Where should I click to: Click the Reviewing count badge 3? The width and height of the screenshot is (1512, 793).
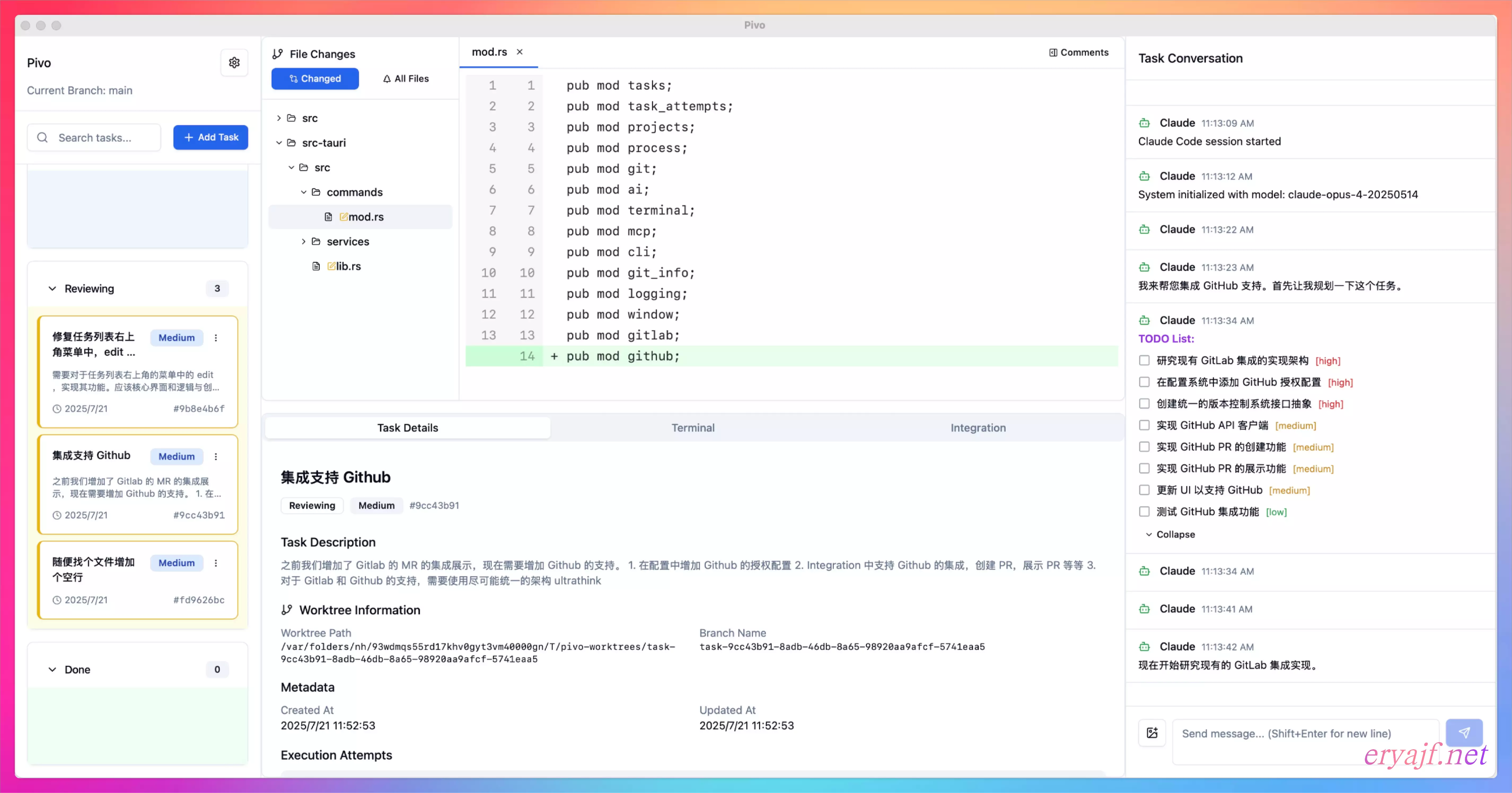coord(217,289)
